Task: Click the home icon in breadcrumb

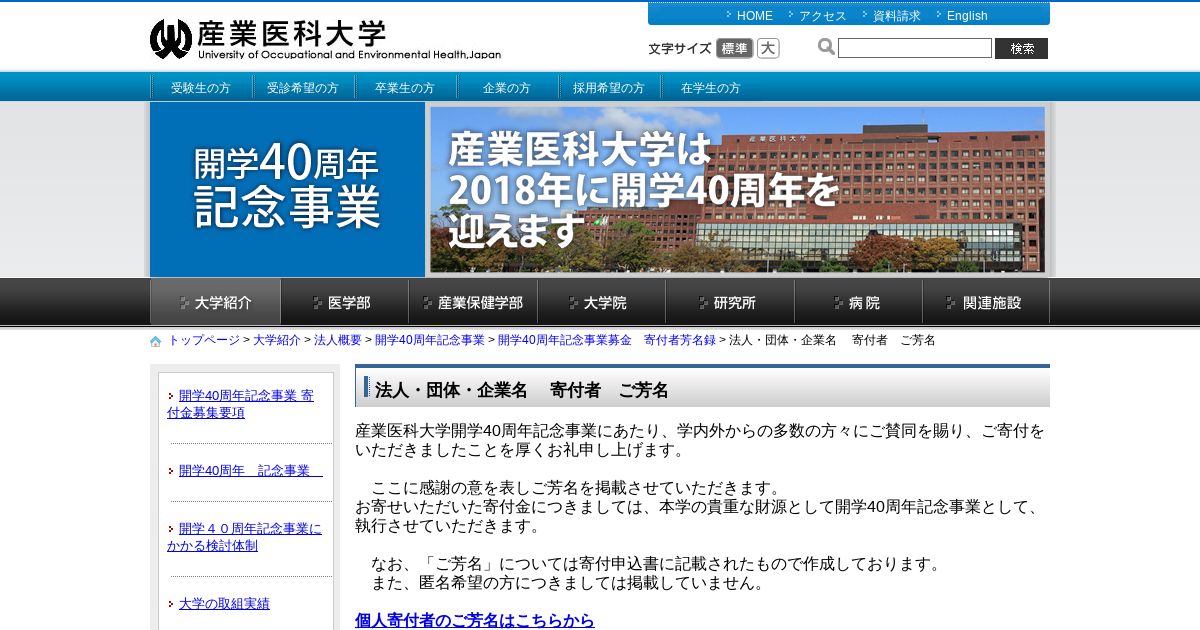Action: click(x=156, y=341)
